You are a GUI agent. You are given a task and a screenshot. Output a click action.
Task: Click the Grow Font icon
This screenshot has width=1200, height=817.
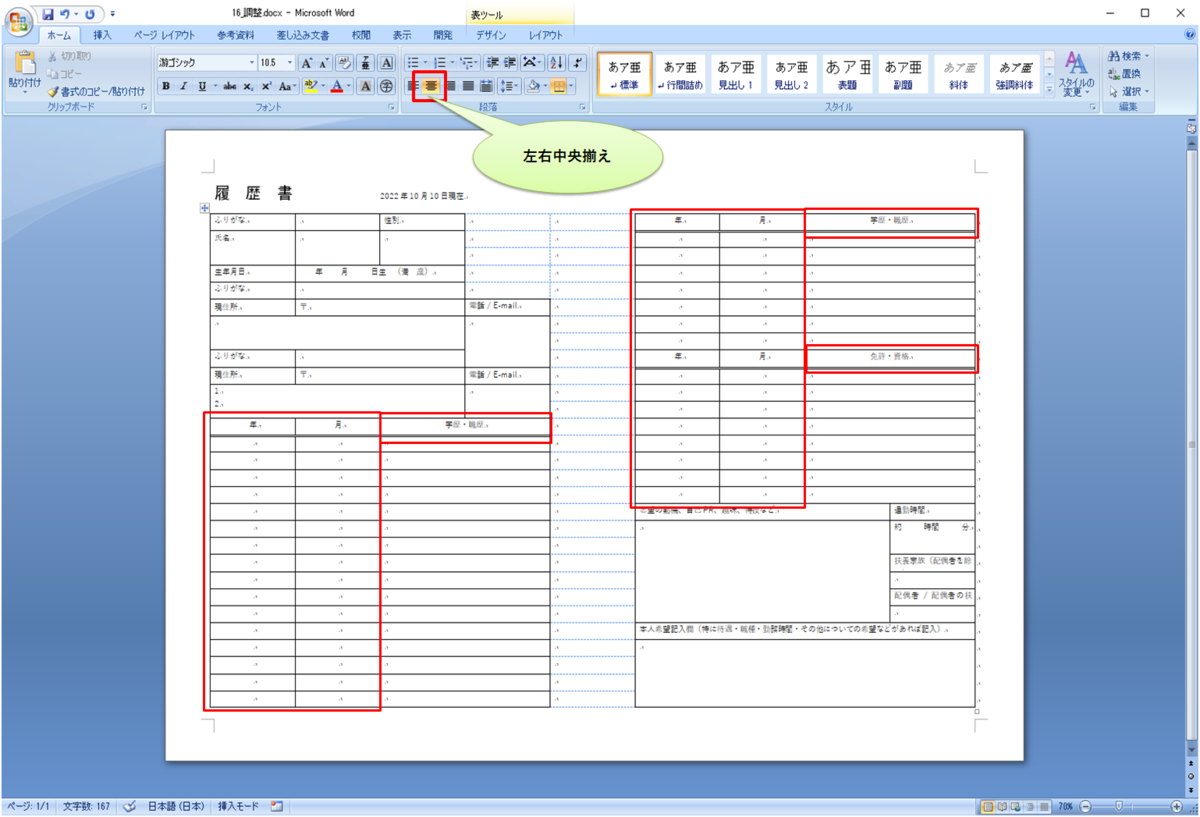pos(307,62)
